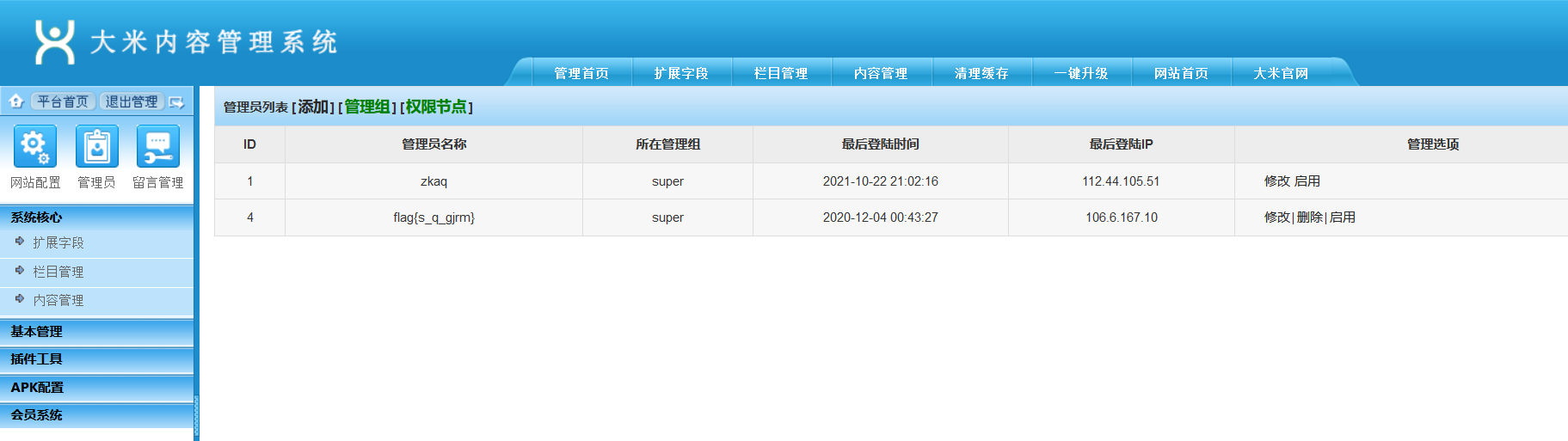Image resolution: width=1568 pixels, height=441 pixels.
Task: Select the 一键升级 top tab
Action: [x=1081, y=73]
